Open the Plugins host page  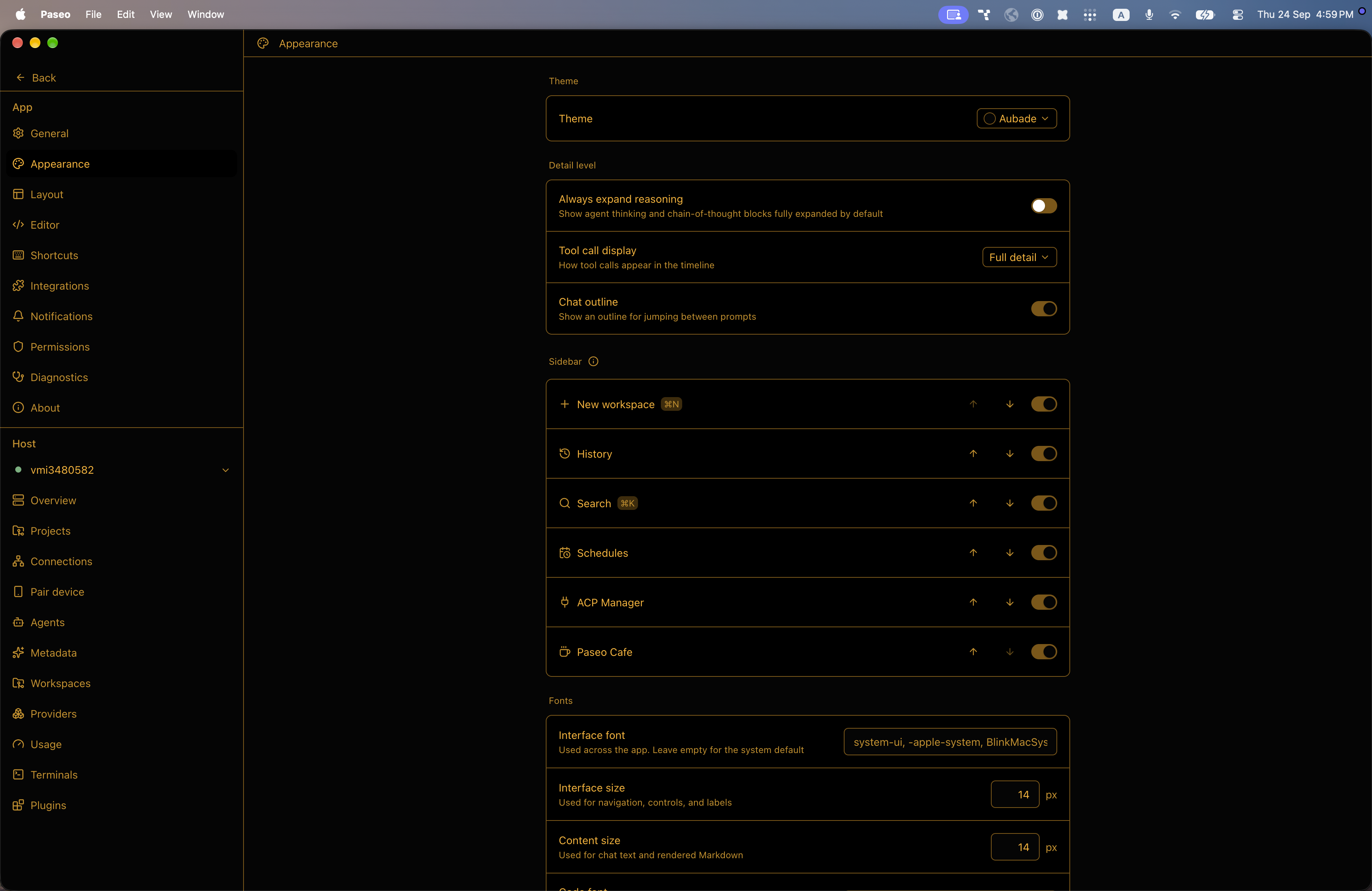121,806
